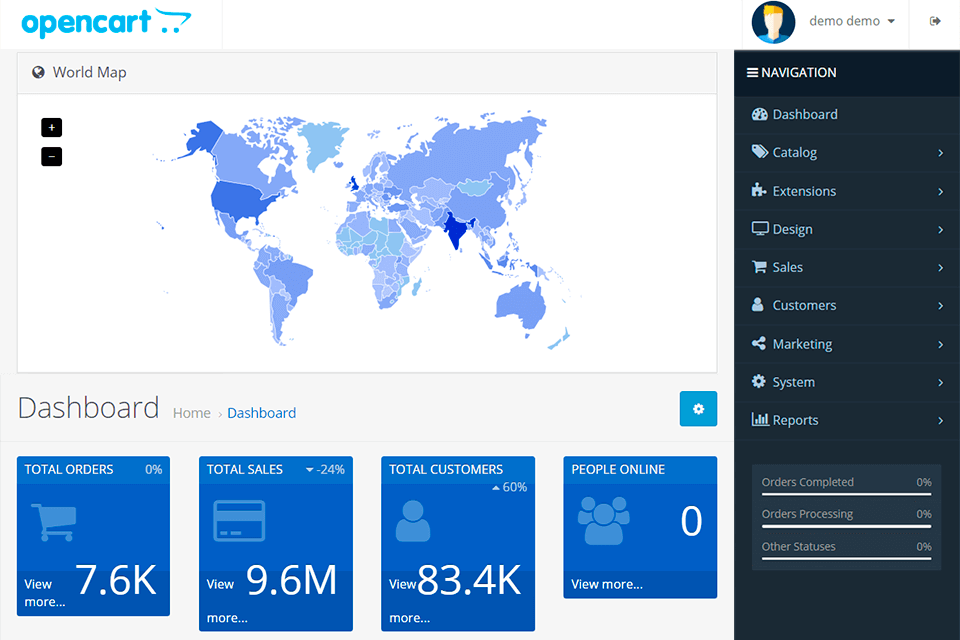Click the Home breadcrumb link
This screenshot has height=640, width=960.
[191, 413]
